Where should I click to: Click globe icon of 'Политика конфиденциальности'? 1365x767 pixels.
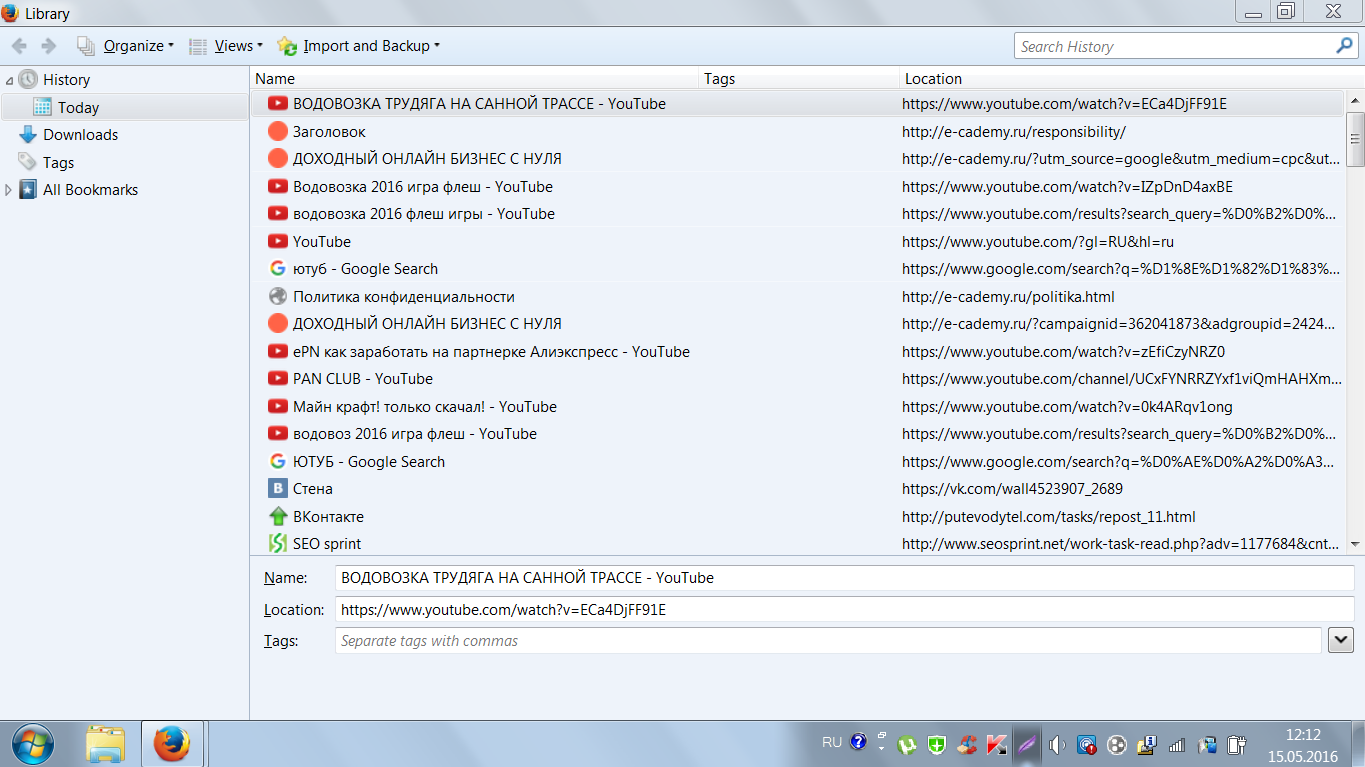point(278,297)
